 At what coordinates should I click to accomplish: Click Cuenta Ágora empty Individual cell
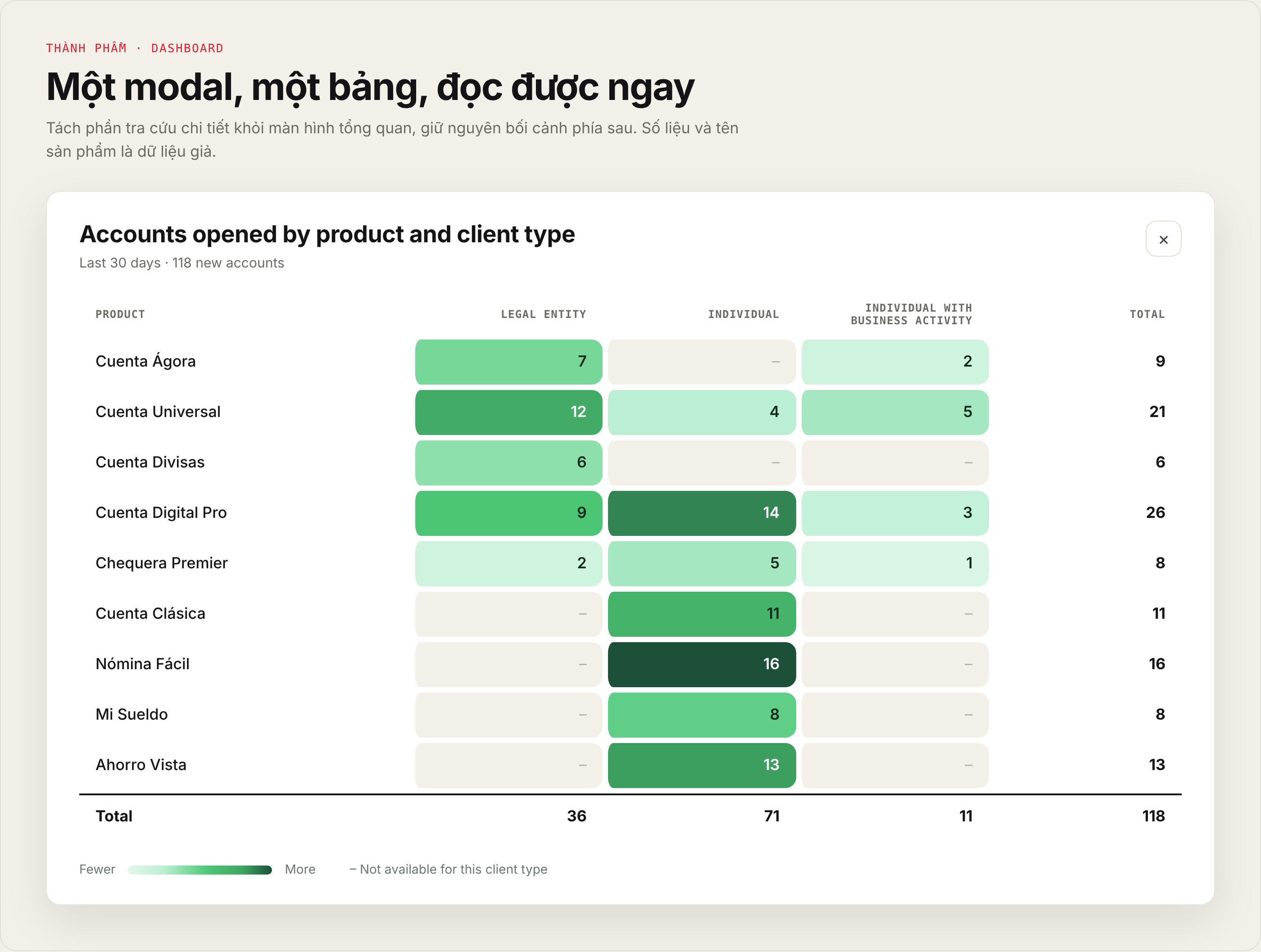click(x=702, y=362)
